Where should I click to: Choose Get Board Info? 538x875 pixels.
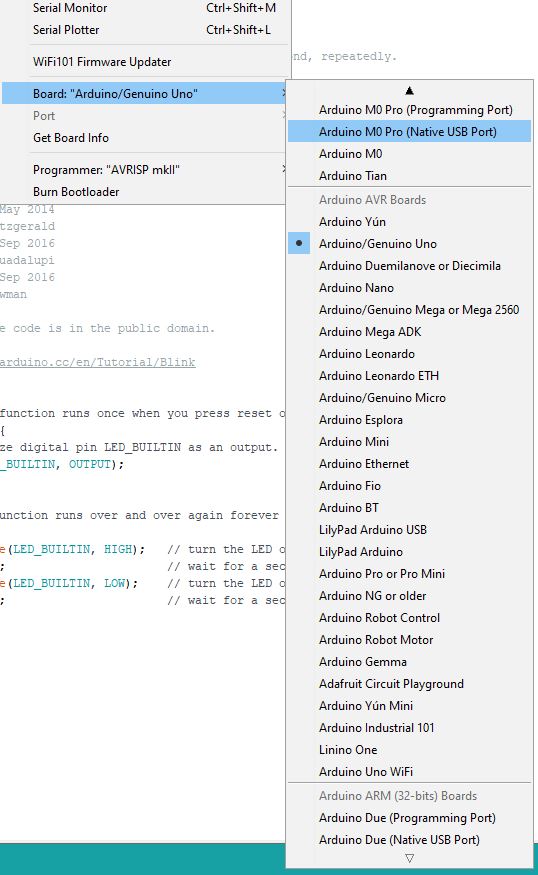pos(145,137)
